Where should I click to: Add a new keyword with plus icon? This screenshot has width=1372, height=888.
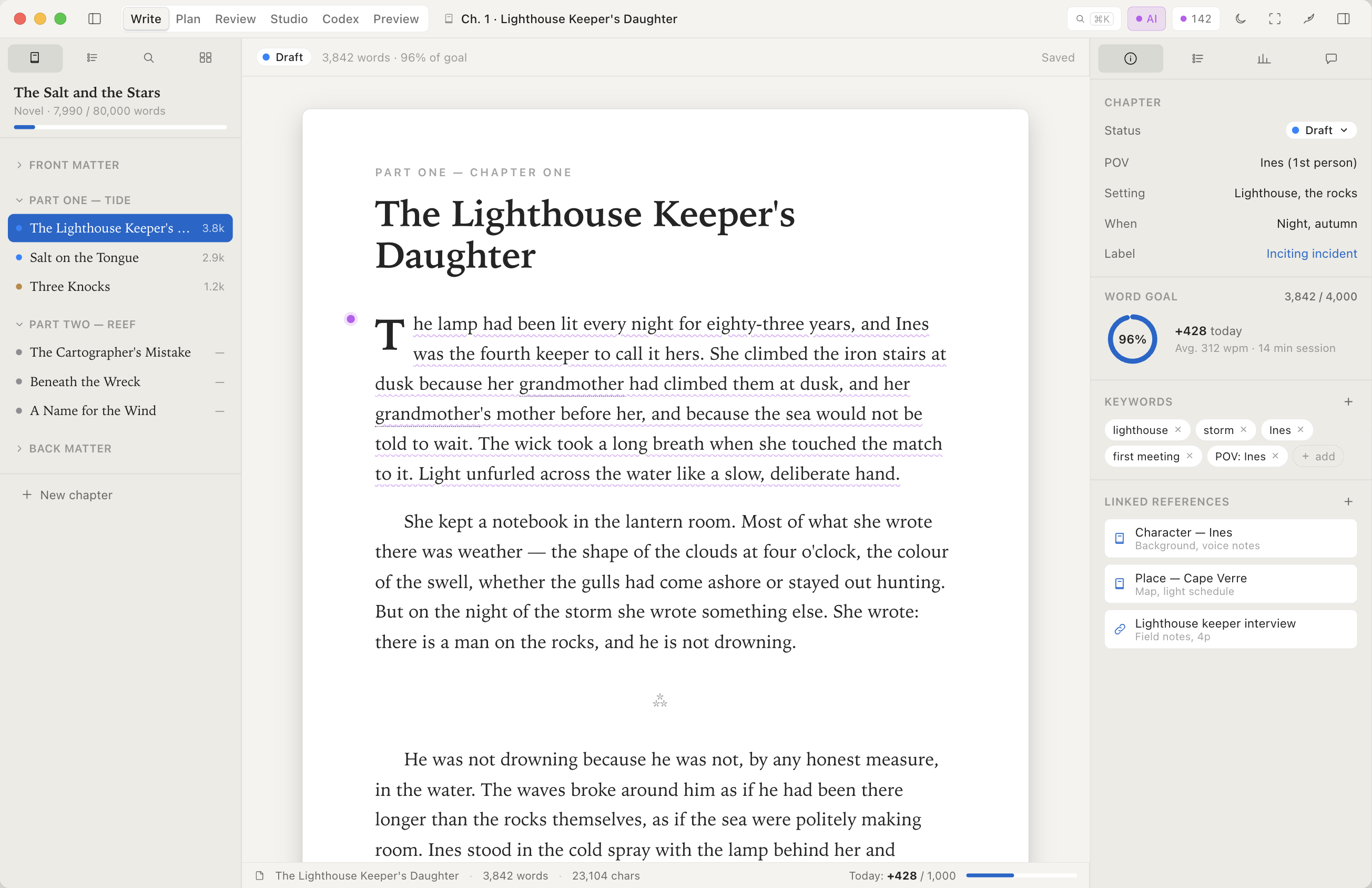click(x=1348, y=402)
